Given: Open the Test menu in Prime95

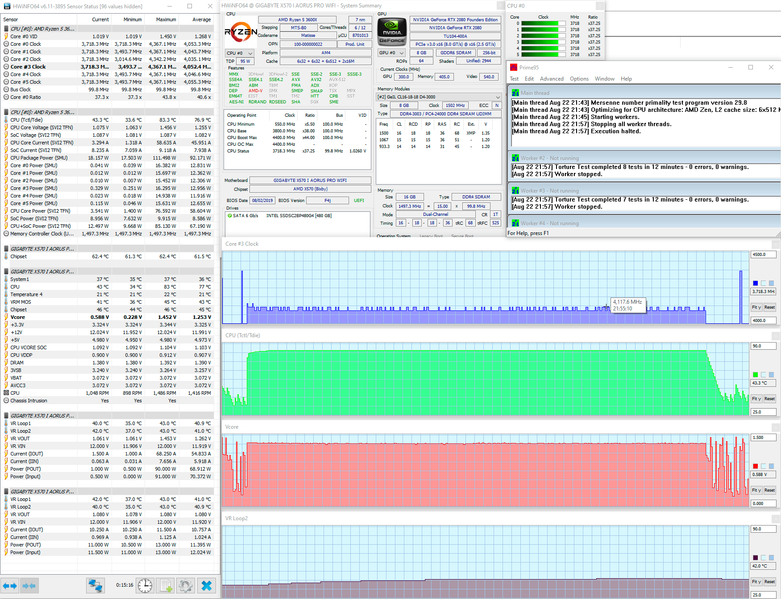Looking at the screenshot, I should click(x=514, y=79).
